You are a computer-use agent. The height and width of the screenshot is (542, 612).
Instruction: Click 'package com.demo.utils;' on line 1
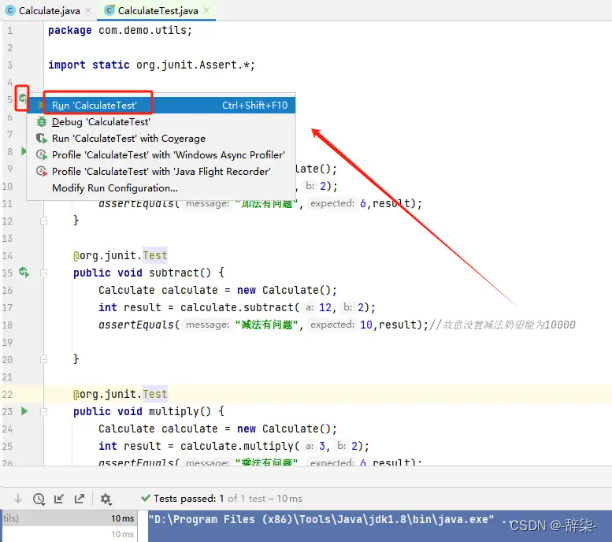coord(120,30)
